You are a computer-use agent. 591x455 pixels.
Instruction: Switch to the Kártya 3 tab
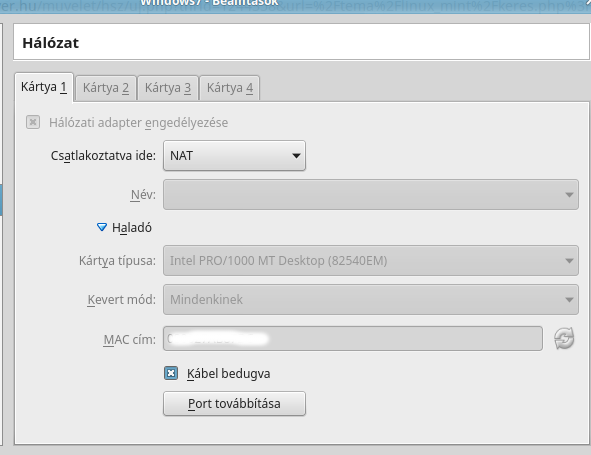(168, 88)
